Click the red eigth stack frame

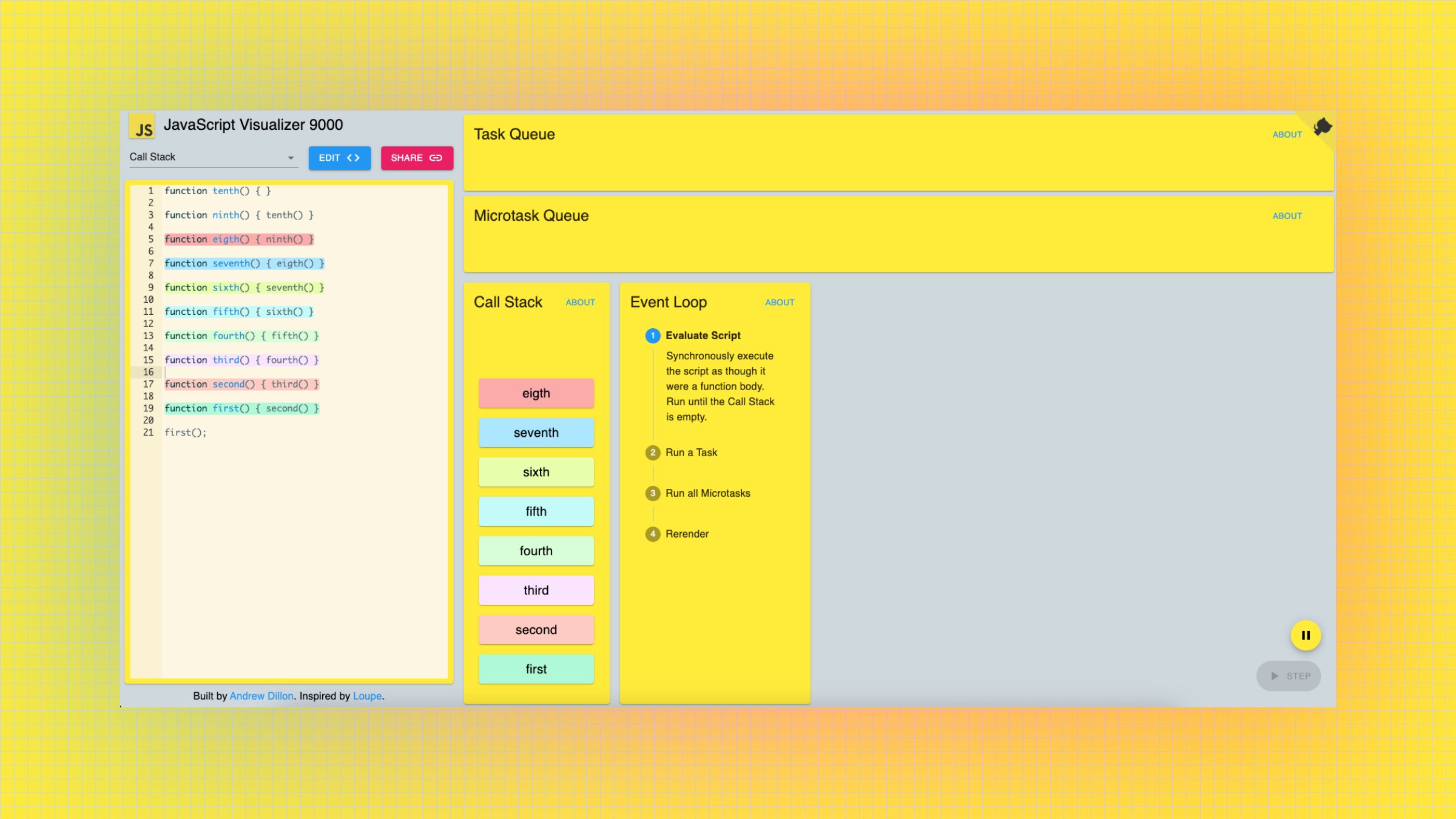pyautogui.click(x=536, y=393)
